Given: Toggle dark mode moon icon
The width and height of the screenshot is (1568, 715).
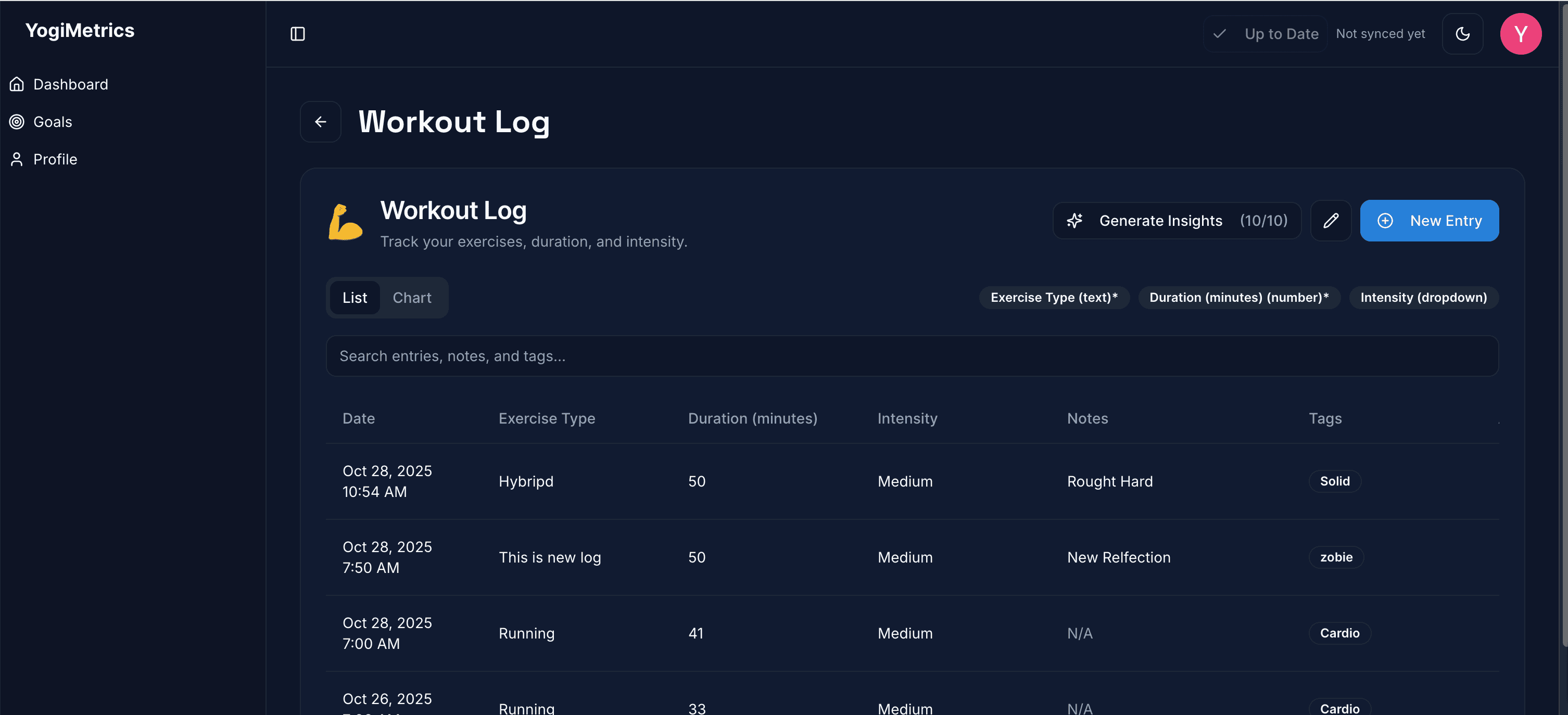Looking at the screenshot, I should [1462, 34].
